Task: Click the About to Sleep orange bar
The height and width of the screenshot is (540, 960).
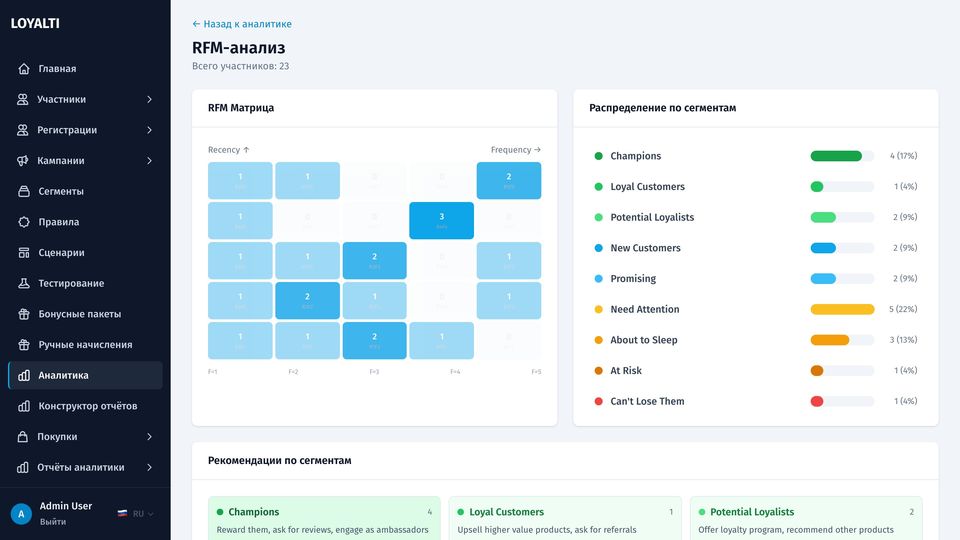Action: coord(830,340)
